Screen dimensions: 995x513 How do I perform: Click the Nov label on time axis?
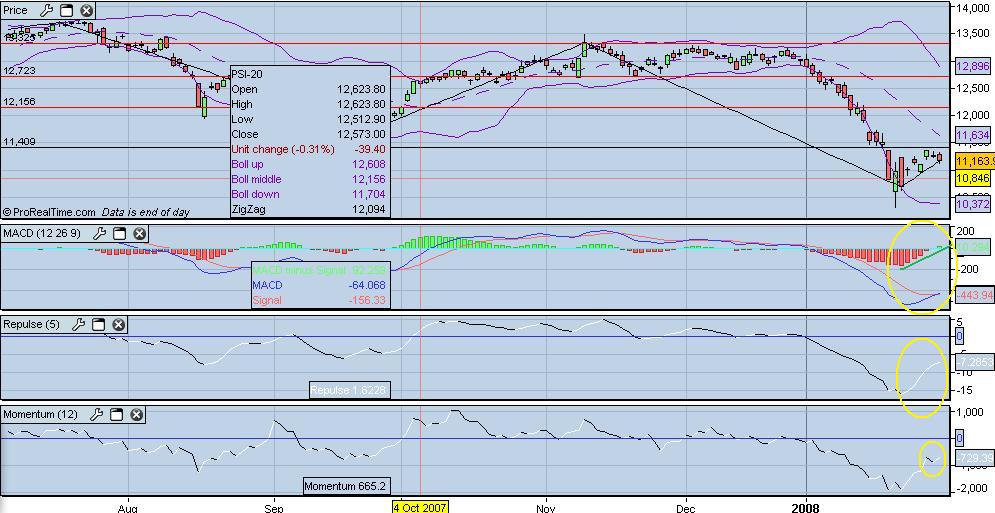[545, 508]
